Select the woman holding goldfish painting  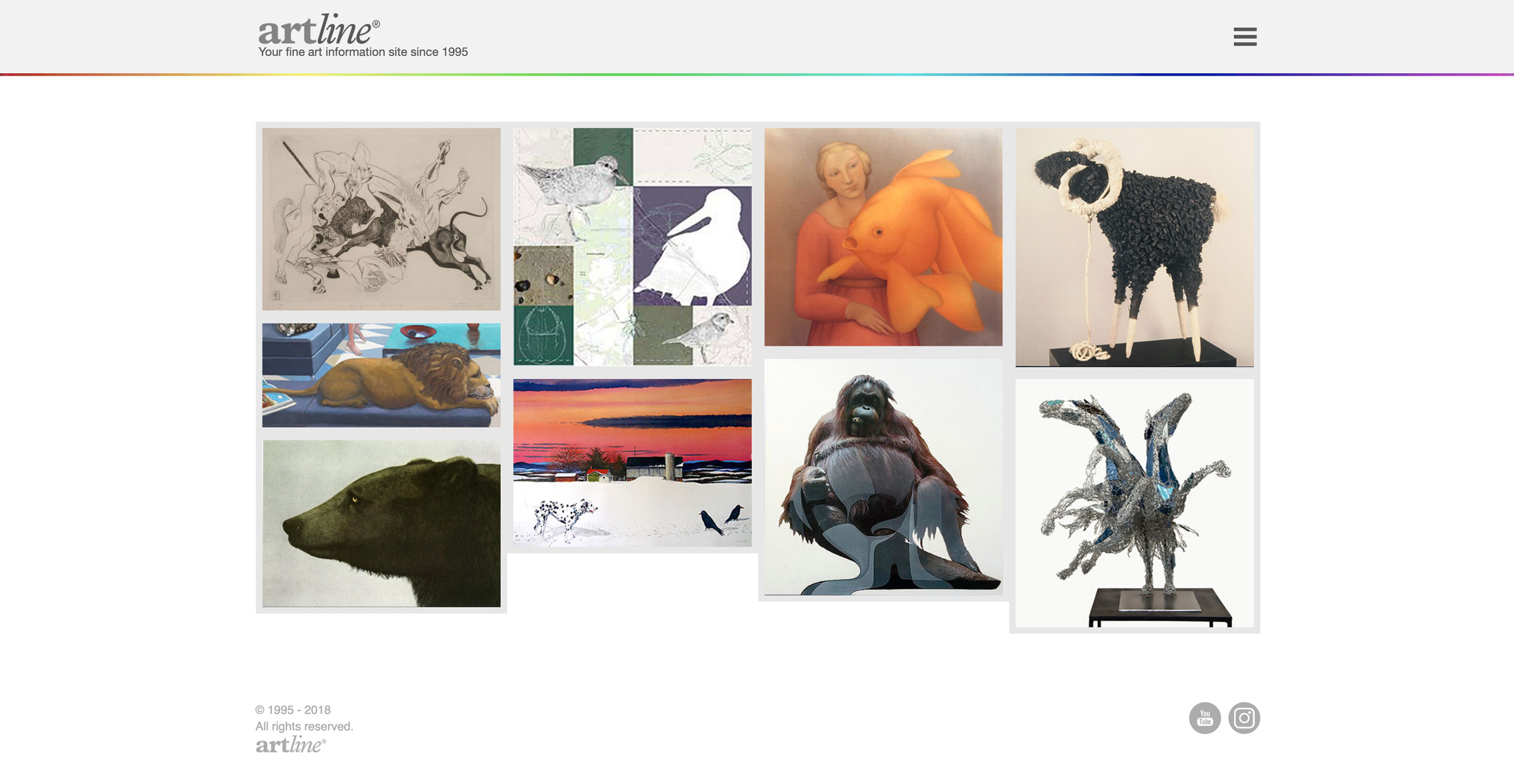point(883,237)
